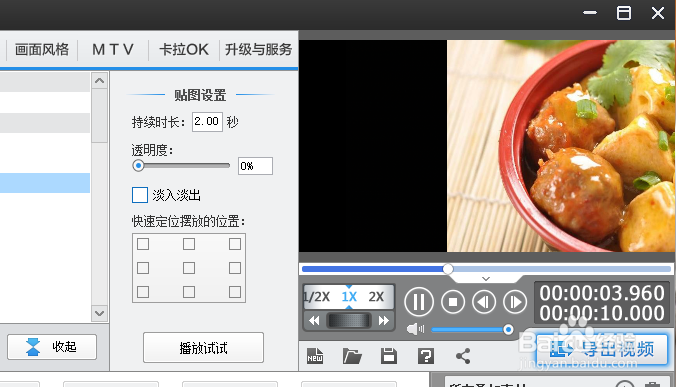The image size is (676, 387).
Task: Maximize the application window
Action: coord(624,13)
